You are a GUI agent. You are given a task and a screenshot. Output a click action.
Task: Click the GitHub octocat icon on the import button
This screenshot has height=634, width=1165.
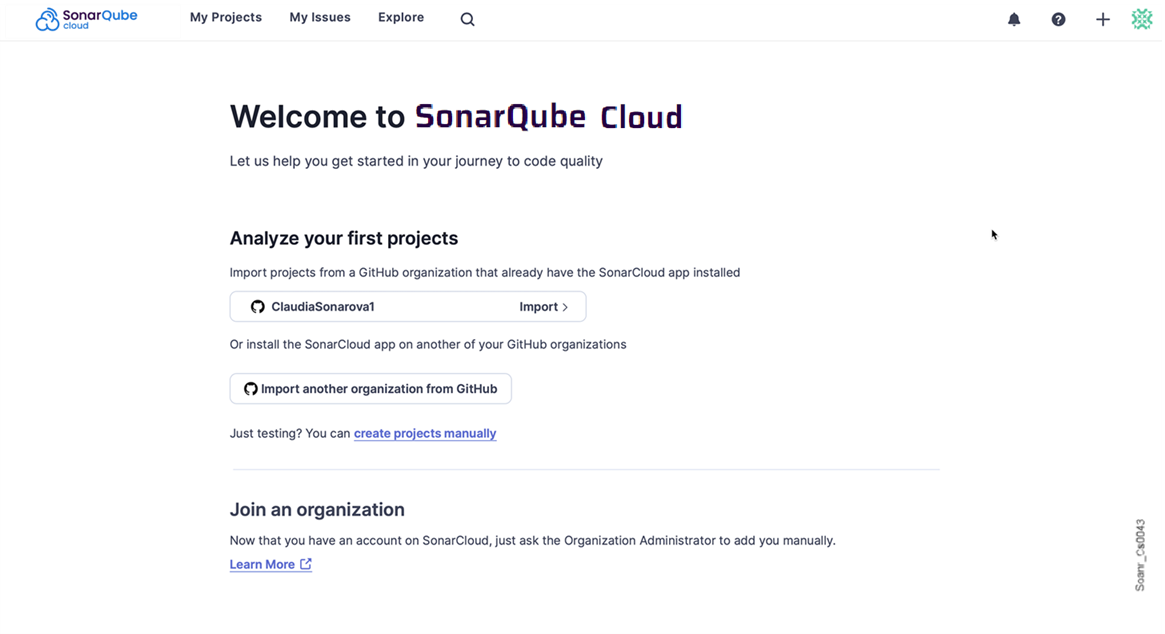(250, 388)
